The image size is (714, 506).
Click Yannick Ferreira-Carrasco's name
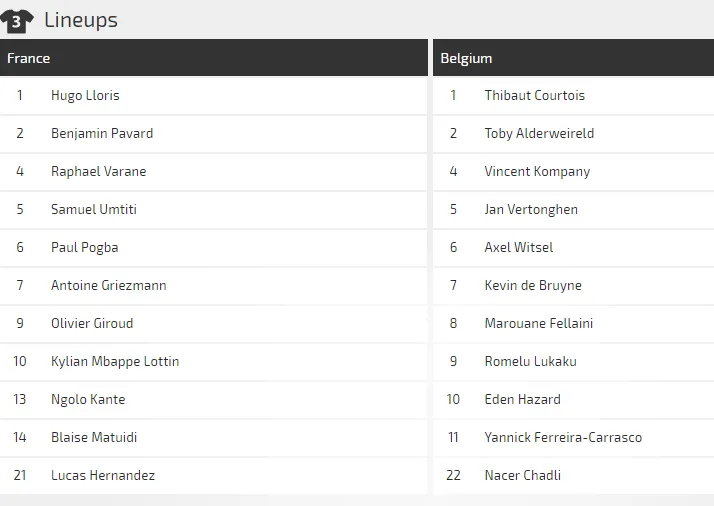(x=563, y=438)
